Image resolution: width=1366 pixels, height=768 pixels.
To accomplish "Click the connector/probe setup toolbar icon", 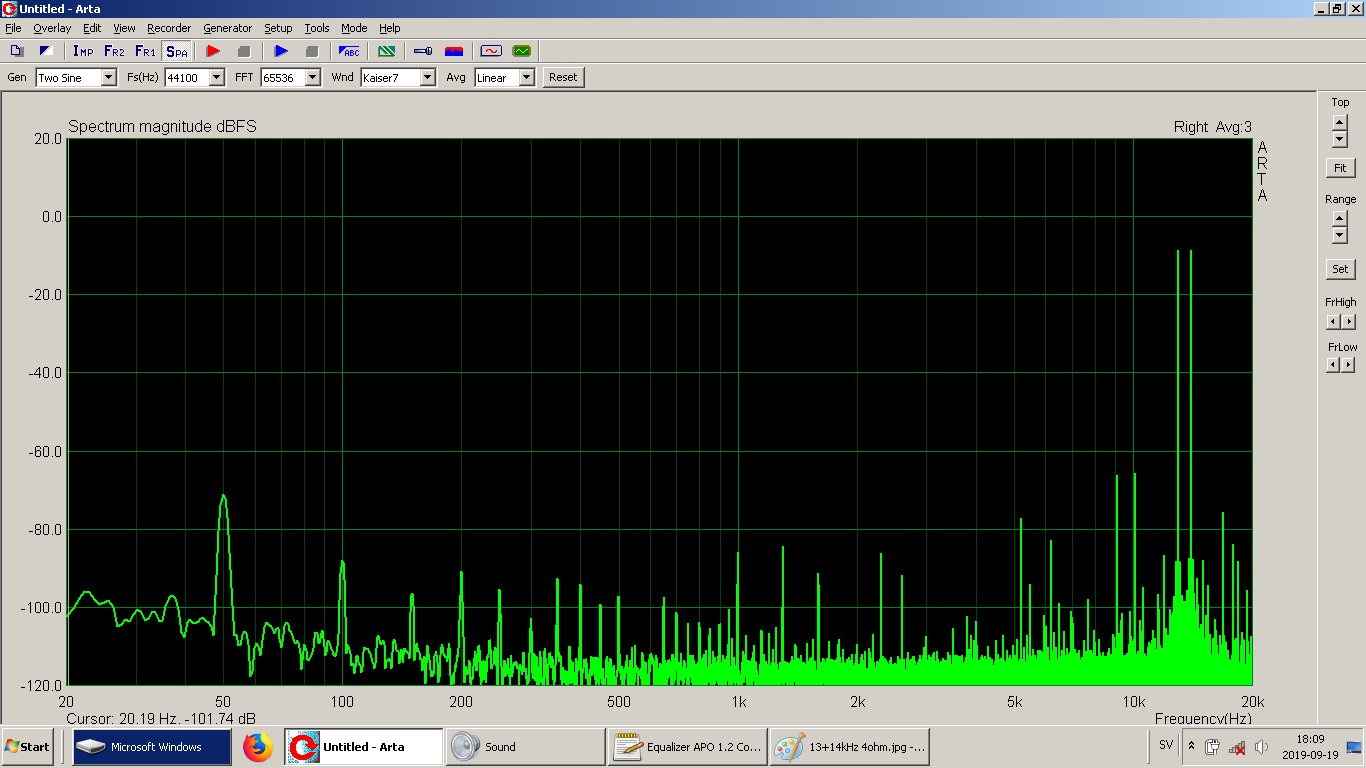I will click(423, 51).
